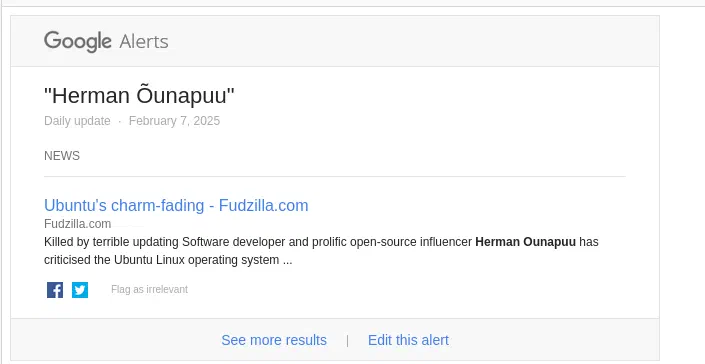Click the Google logo in header
705x364 pixels.
(78, 42)
